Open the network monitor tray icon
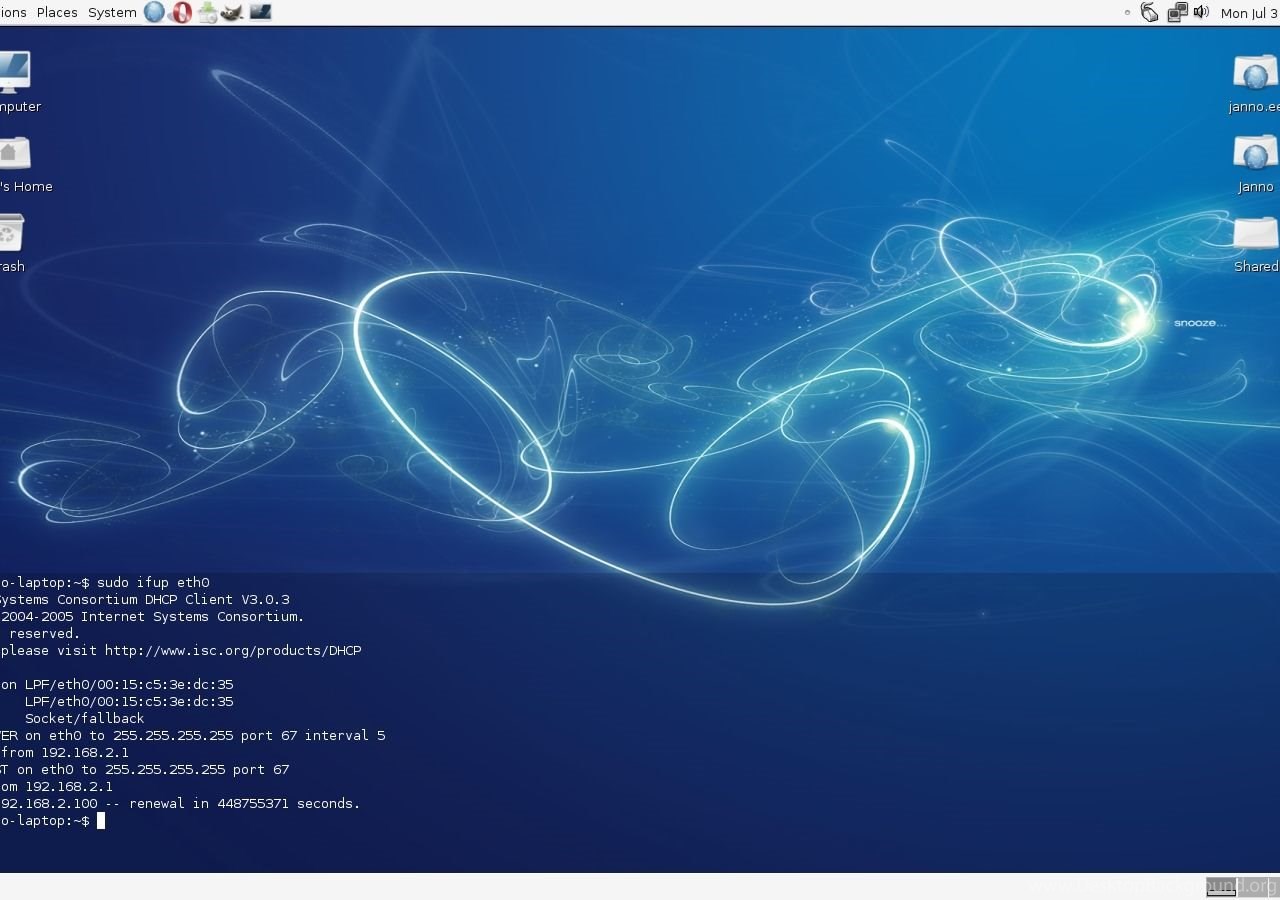The height and width of the screenshot is (900, 1280). click(x=1177, y=12)
